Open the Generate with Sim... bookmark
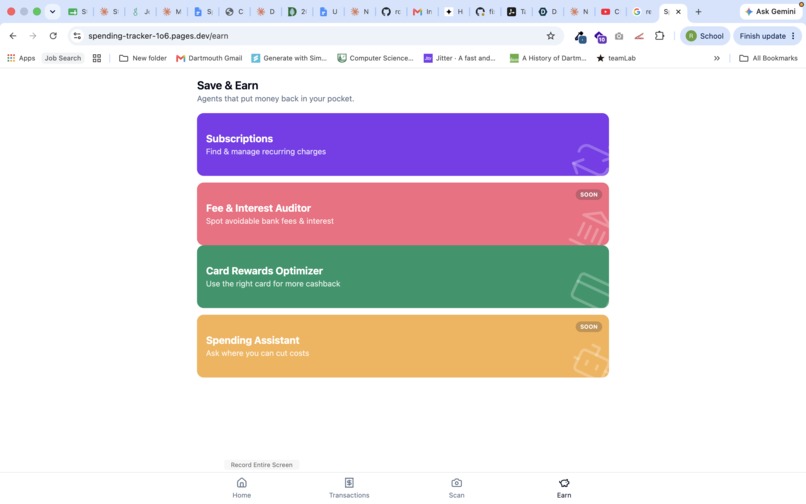Screen dimensions: 806x504 pyautogui.click(x=289, y=58)
